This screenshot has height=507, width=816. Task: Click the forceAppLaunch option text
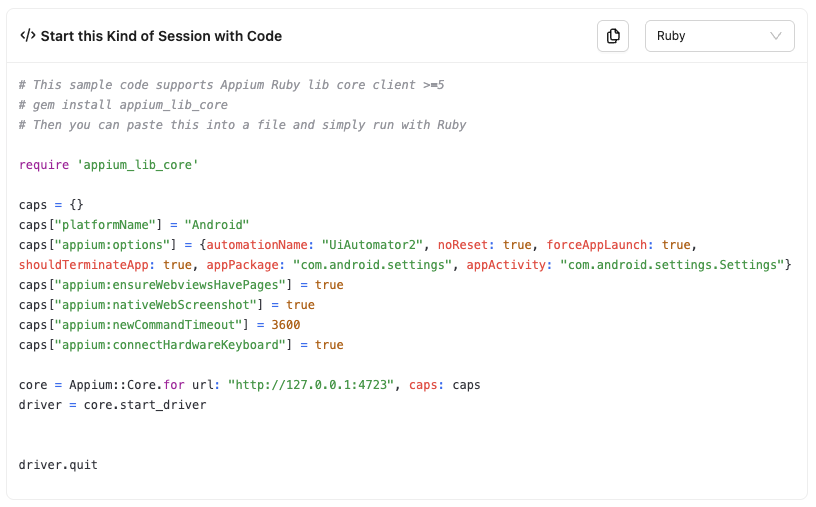(596, 245)
